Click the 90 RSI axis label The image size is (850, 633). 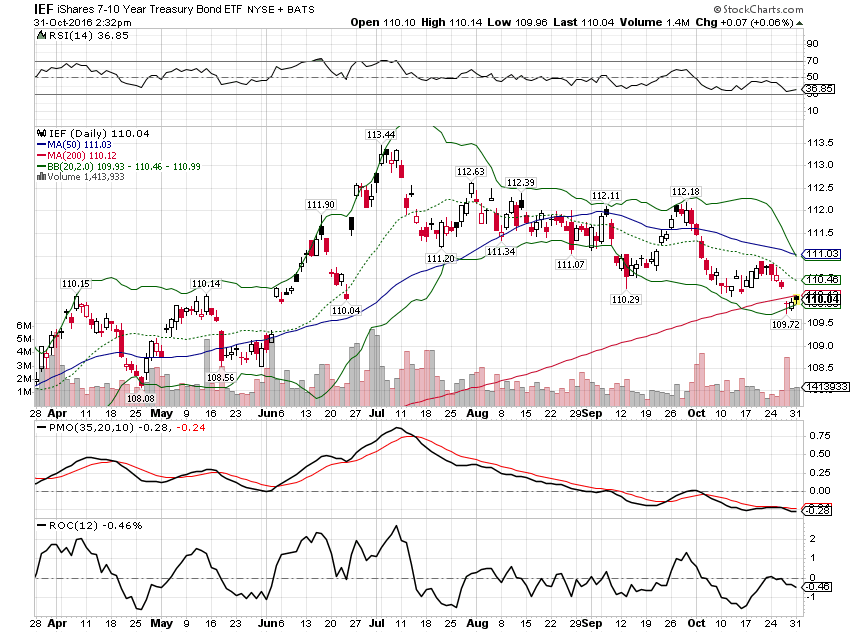point(813,44)
